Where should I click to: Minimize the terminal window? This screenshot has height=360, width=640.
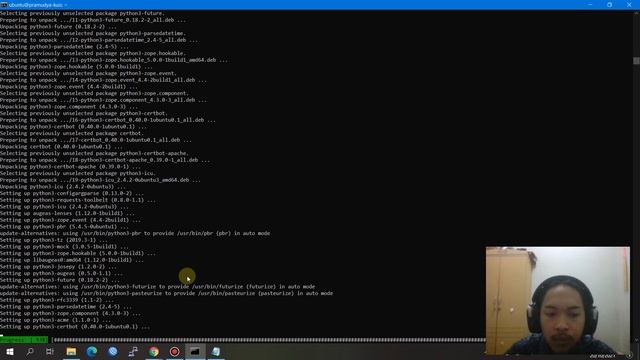[590, 4]
